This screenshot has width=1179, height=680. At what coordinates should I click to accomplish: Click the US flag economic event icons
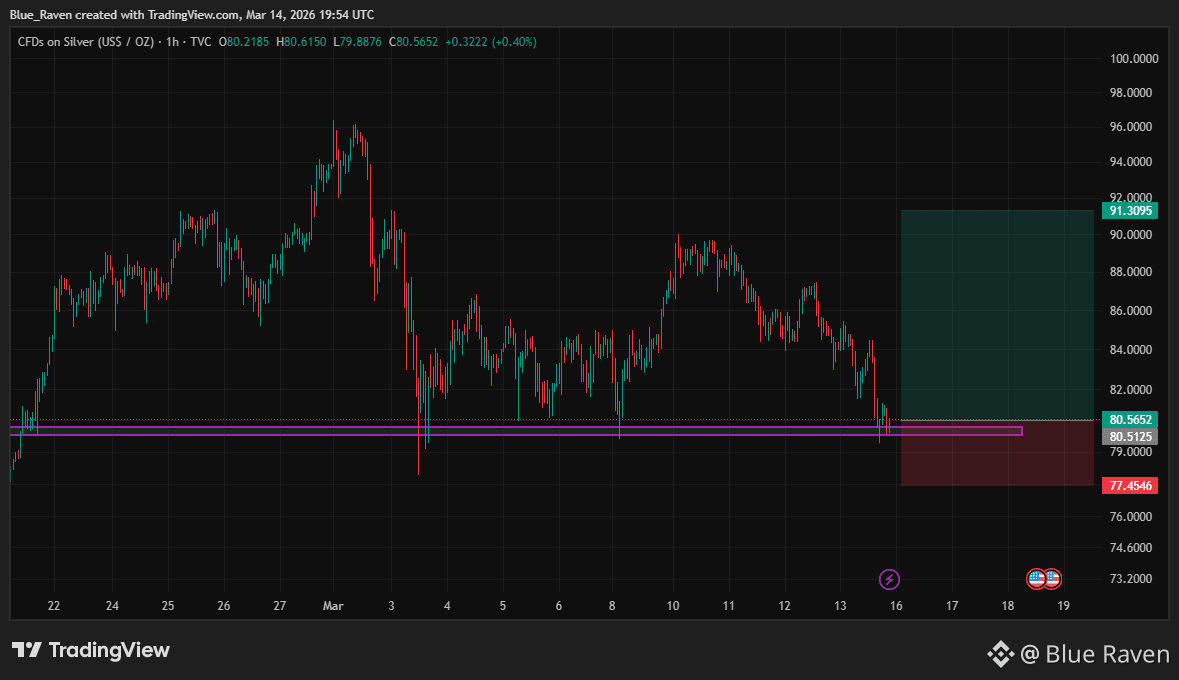(1044, 578)
